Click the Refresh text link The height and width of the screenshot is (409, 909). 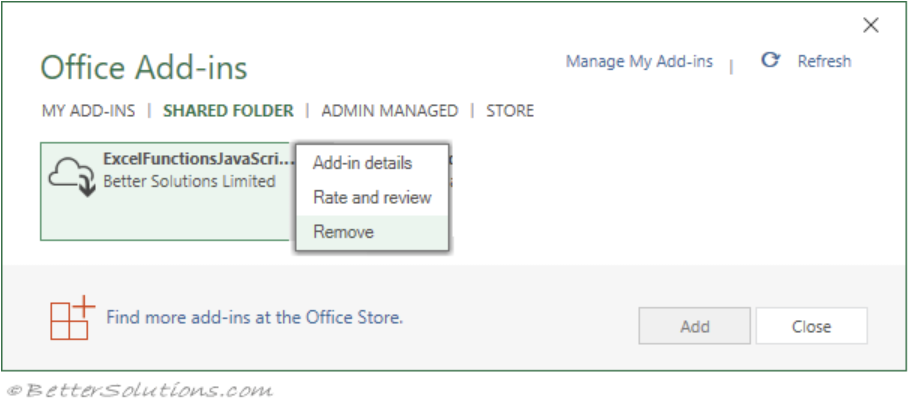point(824,62)
